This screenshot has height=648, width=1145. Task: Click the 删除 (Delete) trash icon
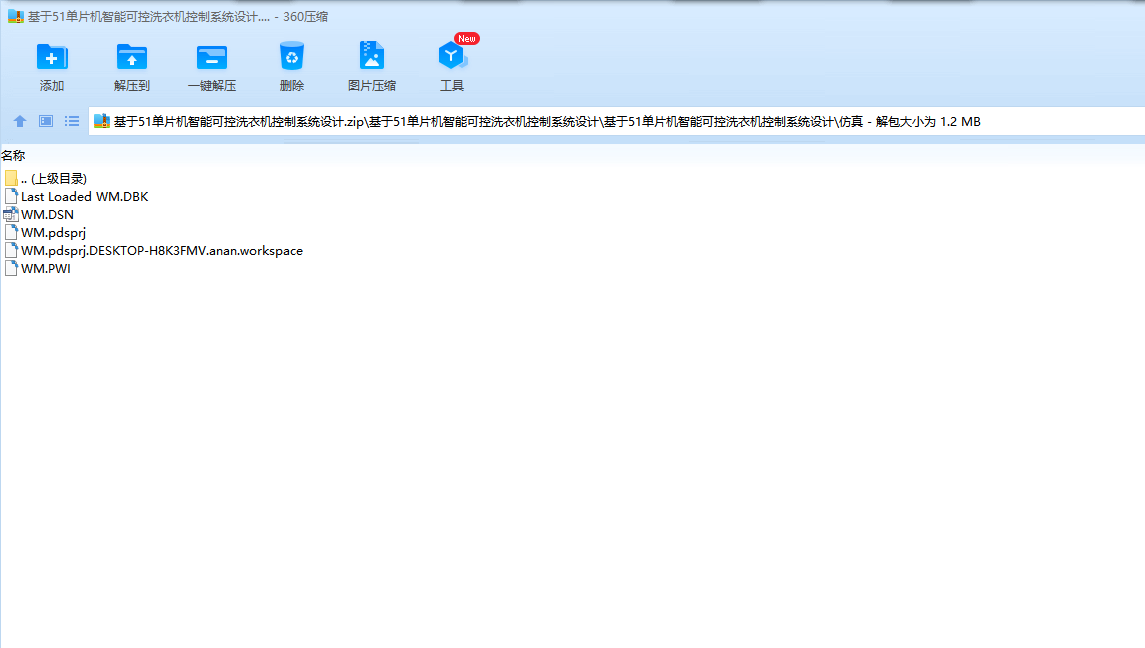click(x=291, y=56)
